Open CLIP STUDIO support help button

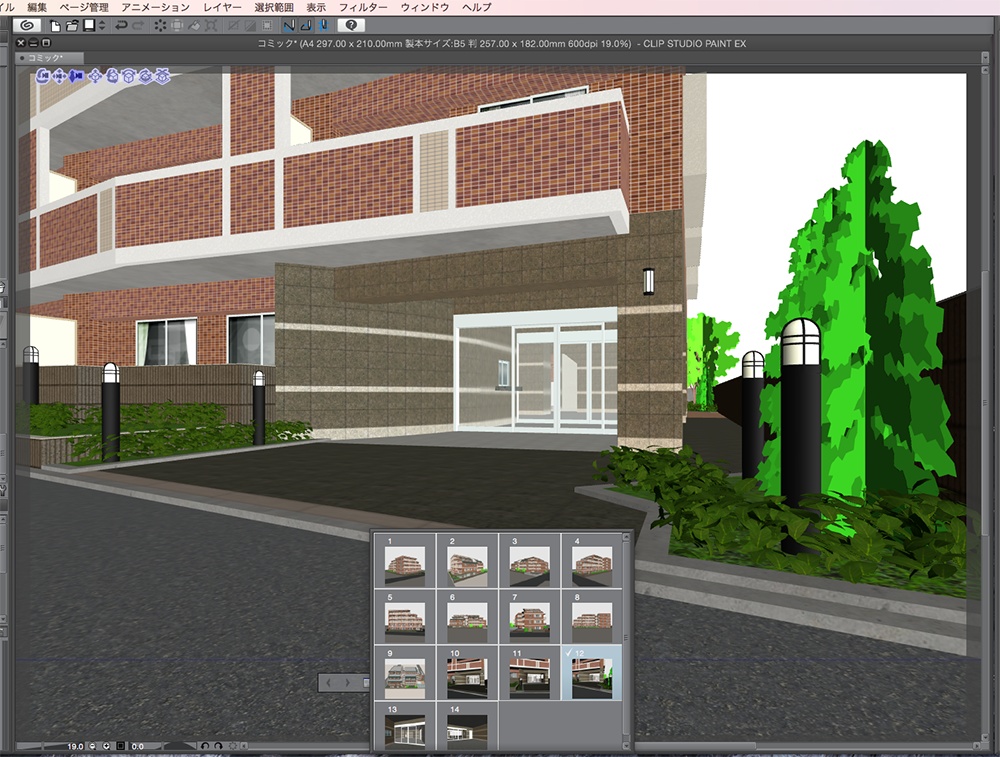click(351, 26)
